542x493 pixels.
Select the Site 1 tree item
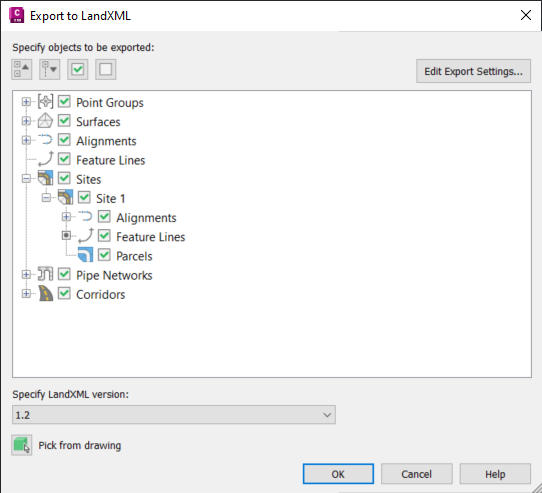(111, 198)
